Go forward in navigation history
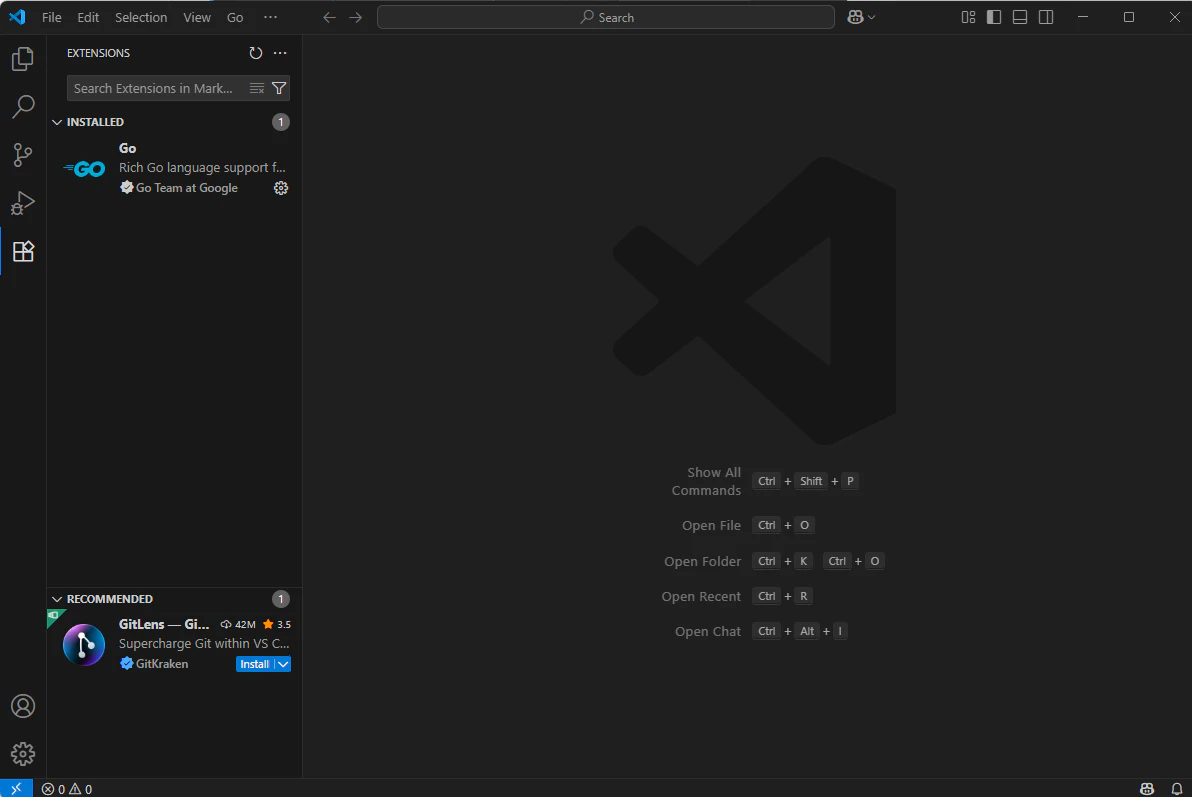The height and width of the screenshot is (797, 1192). [356, 17]
